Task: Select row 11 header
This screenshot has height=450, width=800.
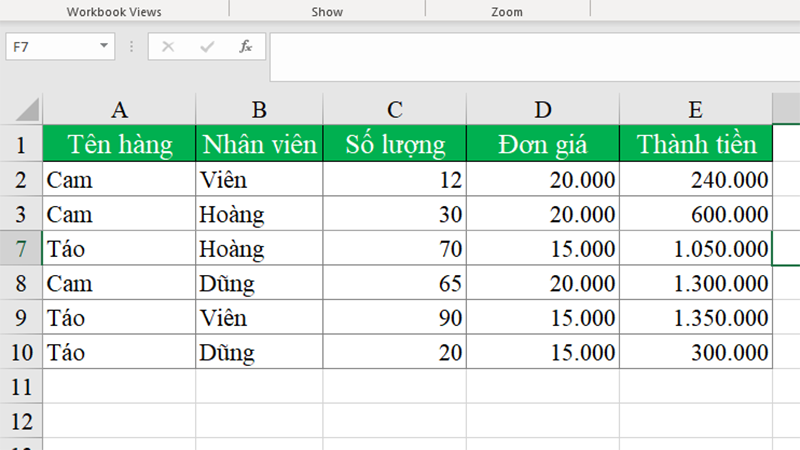Action: [21, 387]
